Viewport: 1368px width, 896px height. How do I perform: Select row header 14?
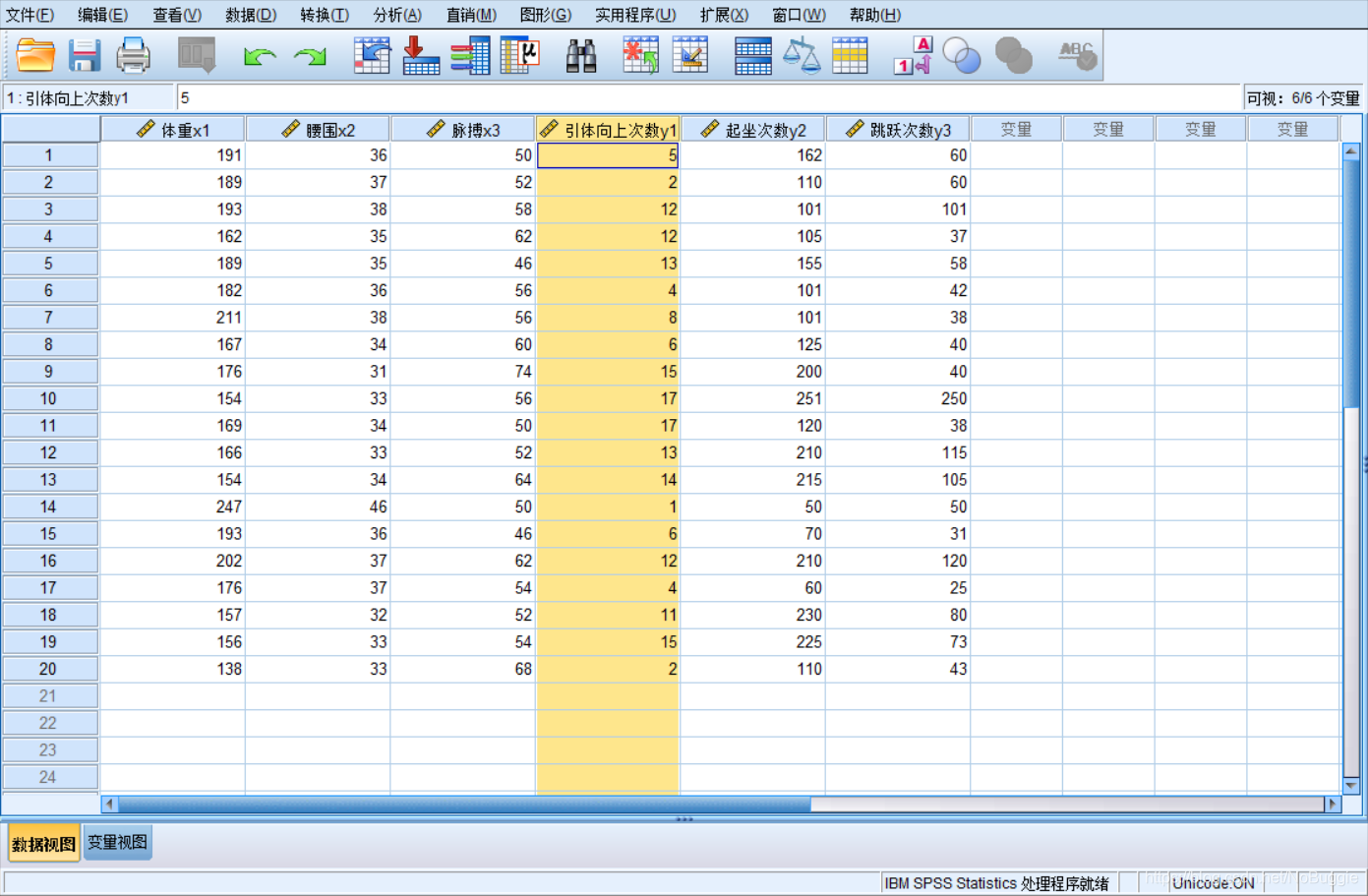tap(49, 507)
